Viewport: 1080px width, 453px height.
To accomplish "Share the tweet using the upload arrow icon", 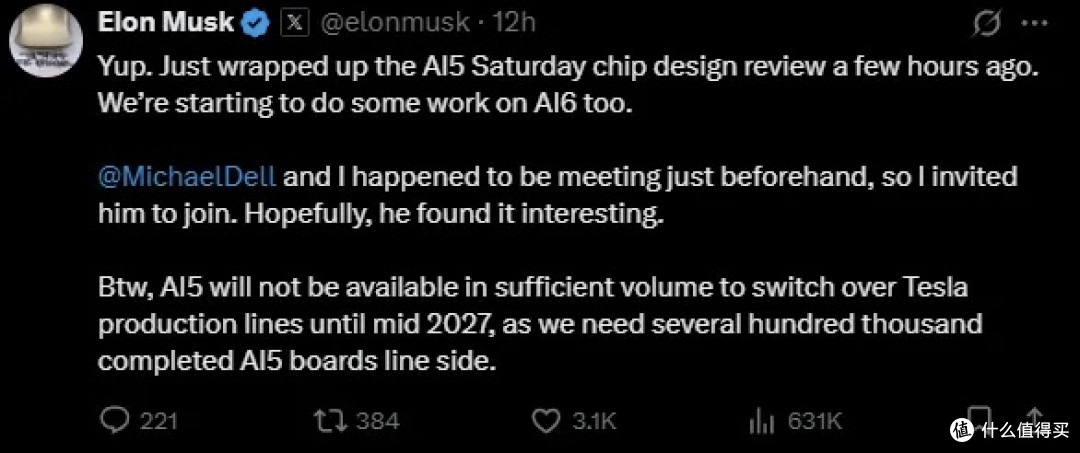I will pyautogui.click(x=1035, y=417).
